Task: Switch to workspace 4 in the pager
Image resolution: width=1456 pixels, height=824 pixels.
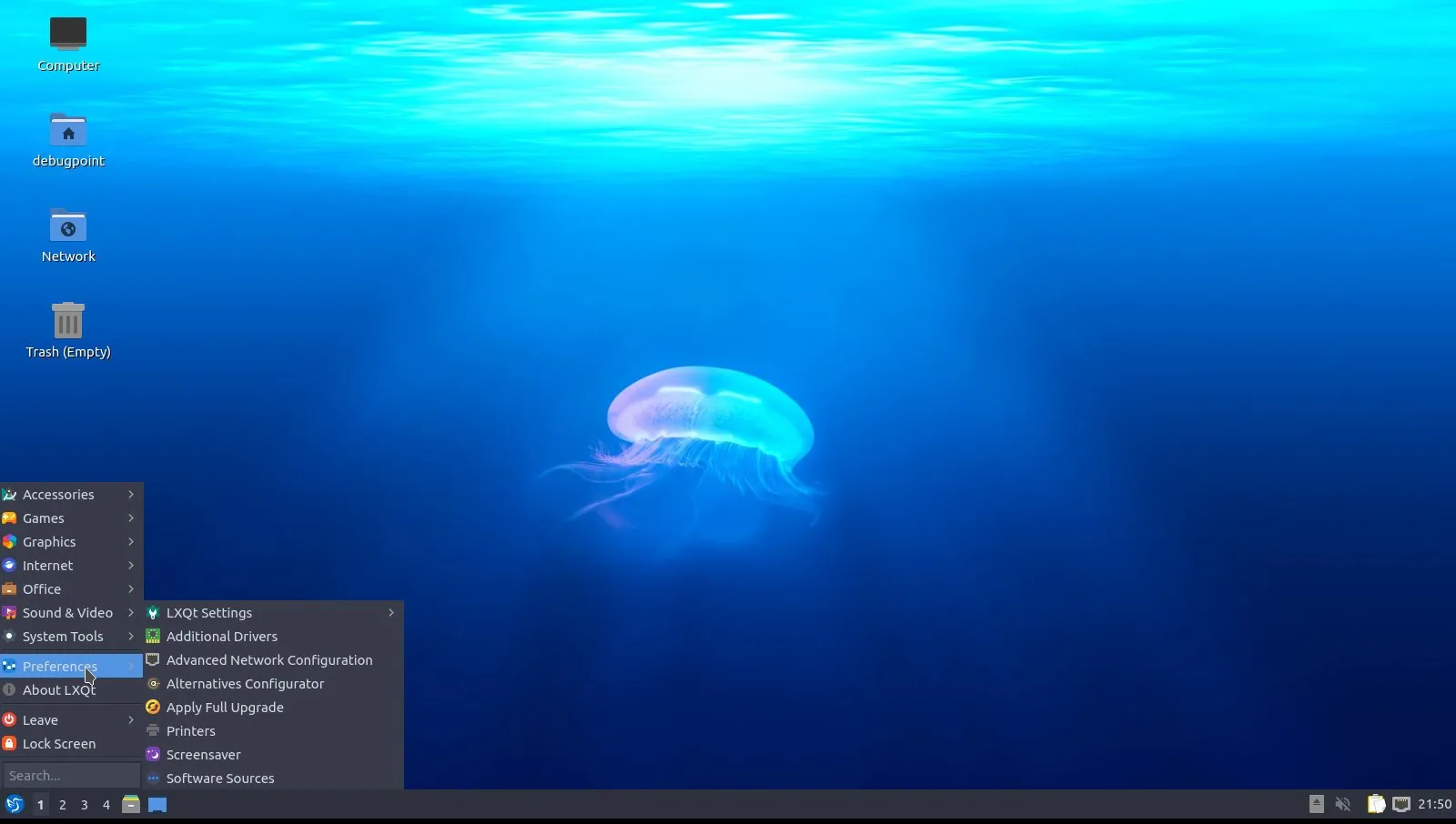Action: coord(106,805)
